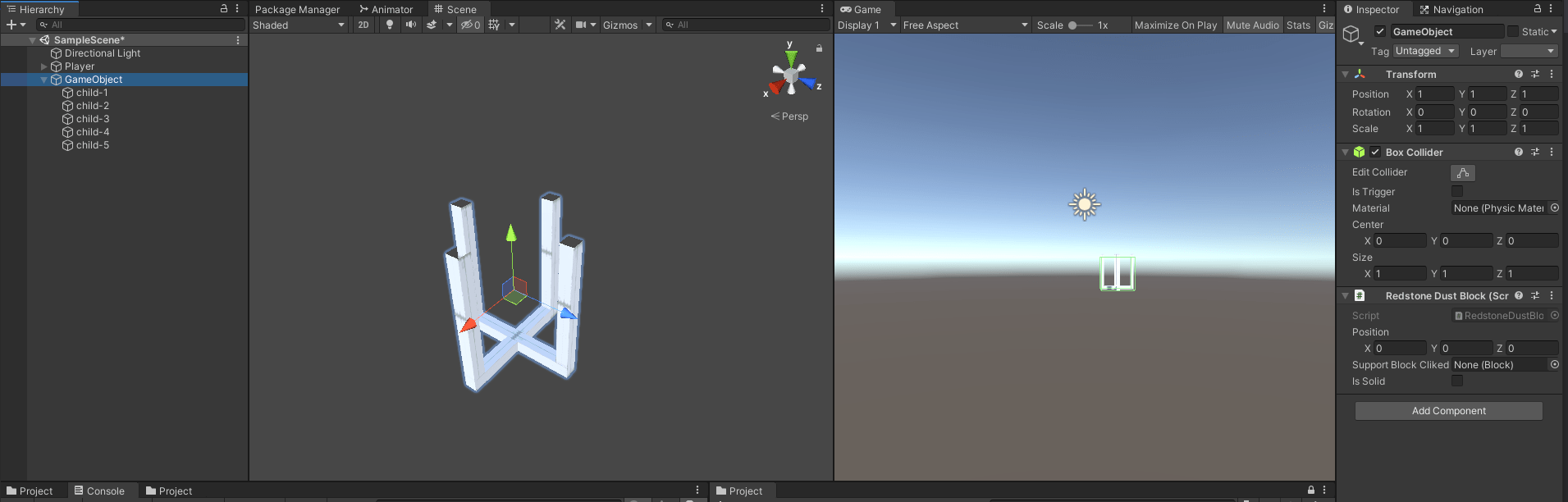This screenshot has height=502, width=1568.
Task: Open Static options dropdown arrow
Action: pyautogui.click(x=1554, y=31)
